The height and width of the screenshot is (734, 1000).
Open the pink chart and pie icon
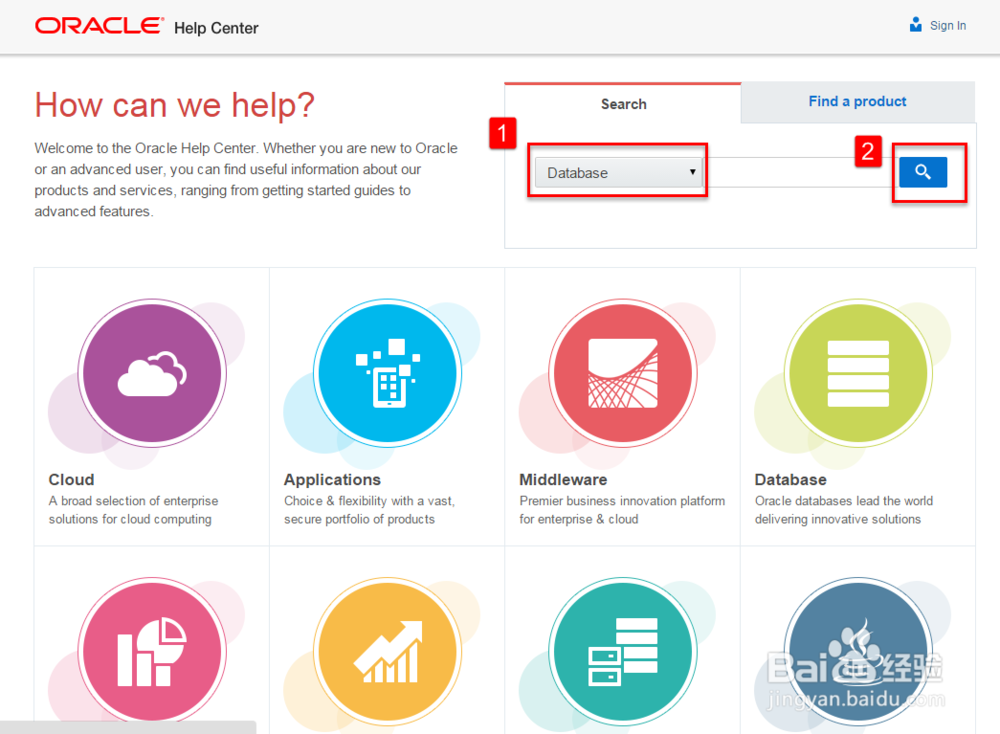click(x=152, y=652)
